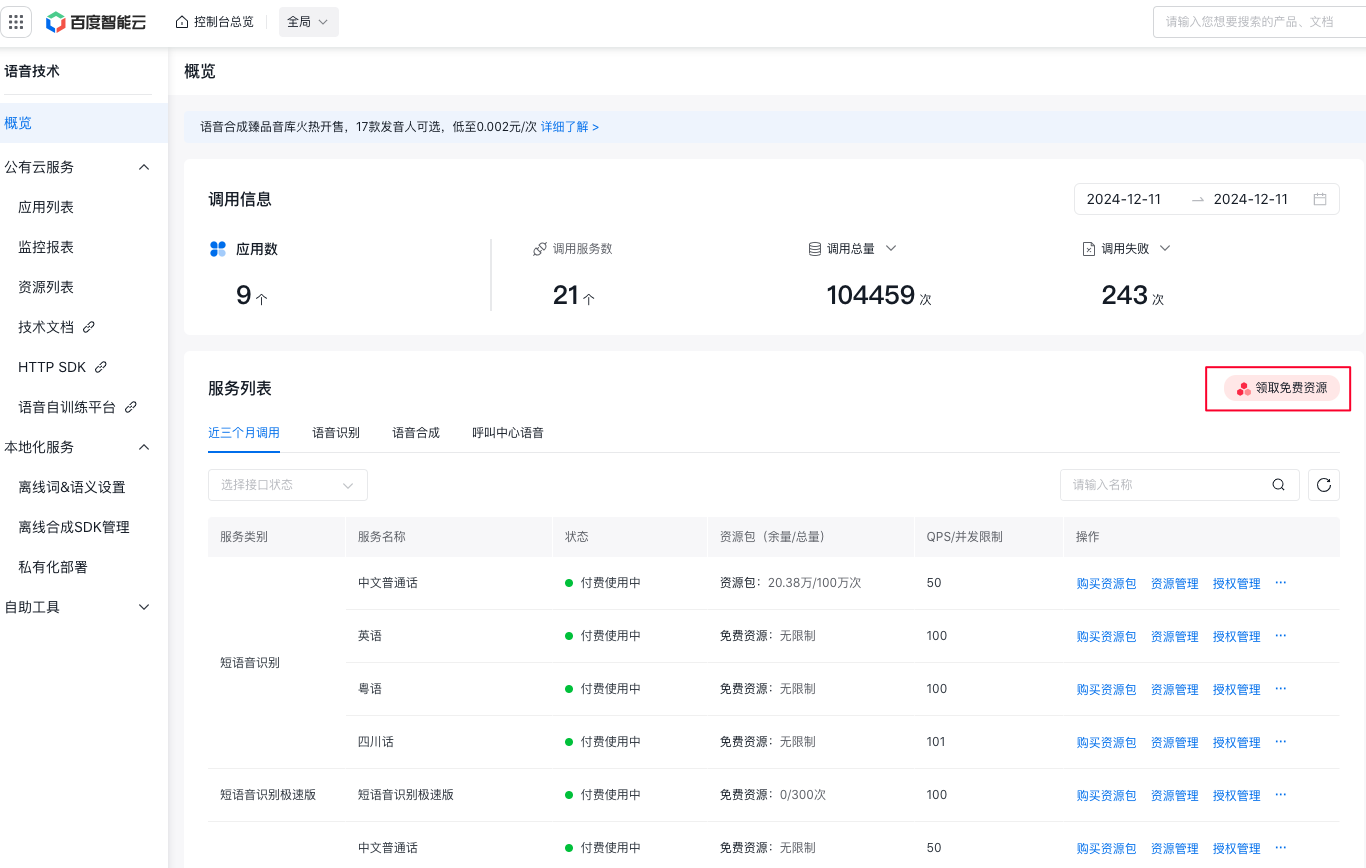Click 购买资源包 for 短语音识别极速版 row
This screenshot has width=1366, height=868.
[1106, 795]
